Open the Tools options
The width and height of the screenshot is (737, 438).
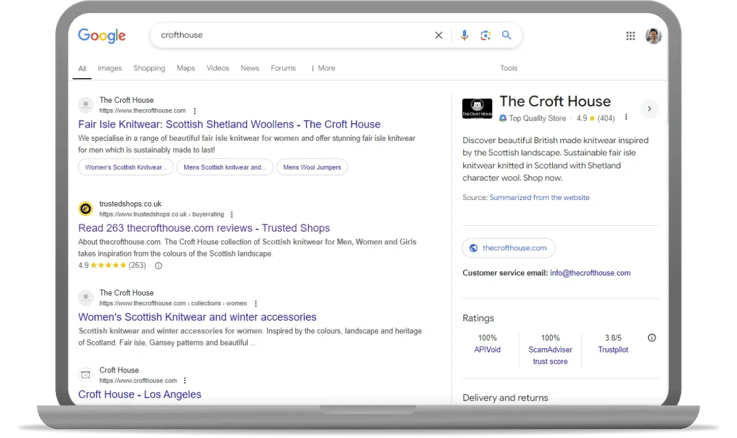pos(509,68)
